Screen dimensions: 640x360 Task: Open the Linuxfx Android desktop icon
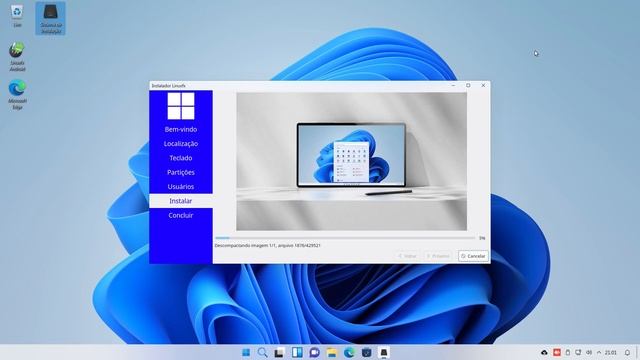click(x=17, y=56)
